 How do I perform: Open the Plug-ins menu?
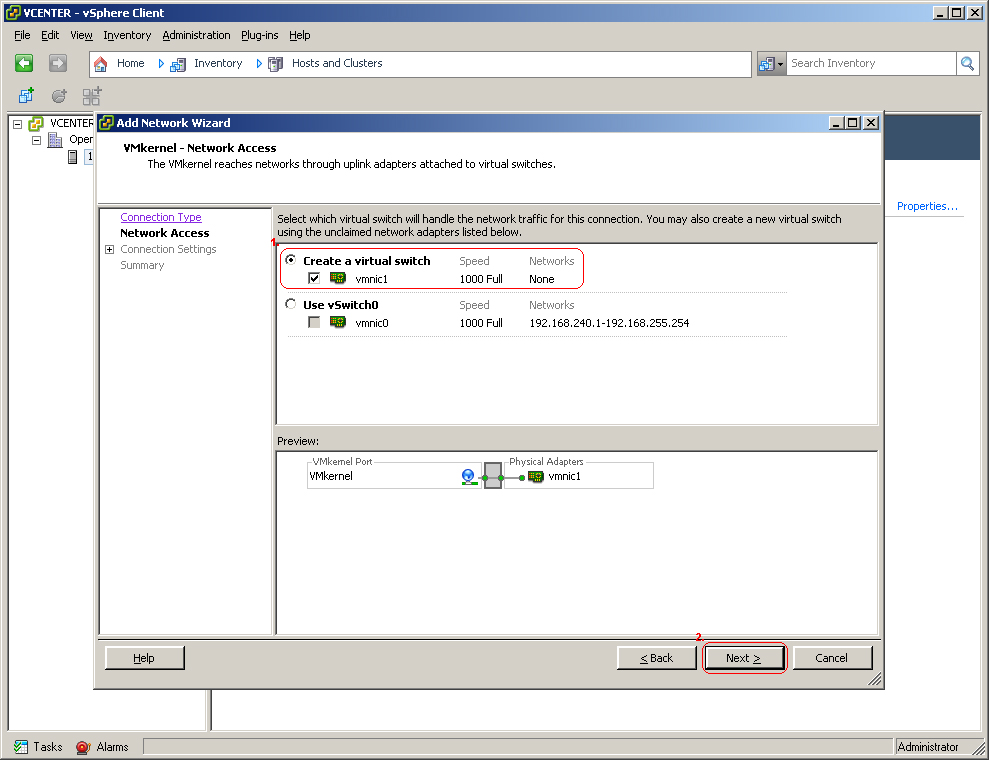pyautogui.click(x=259, y=35)
